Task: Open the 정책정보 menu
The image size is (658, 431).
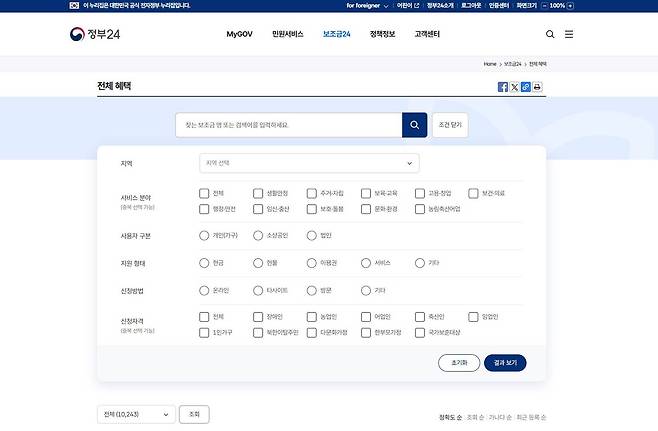Action: (x=382, y=34)
